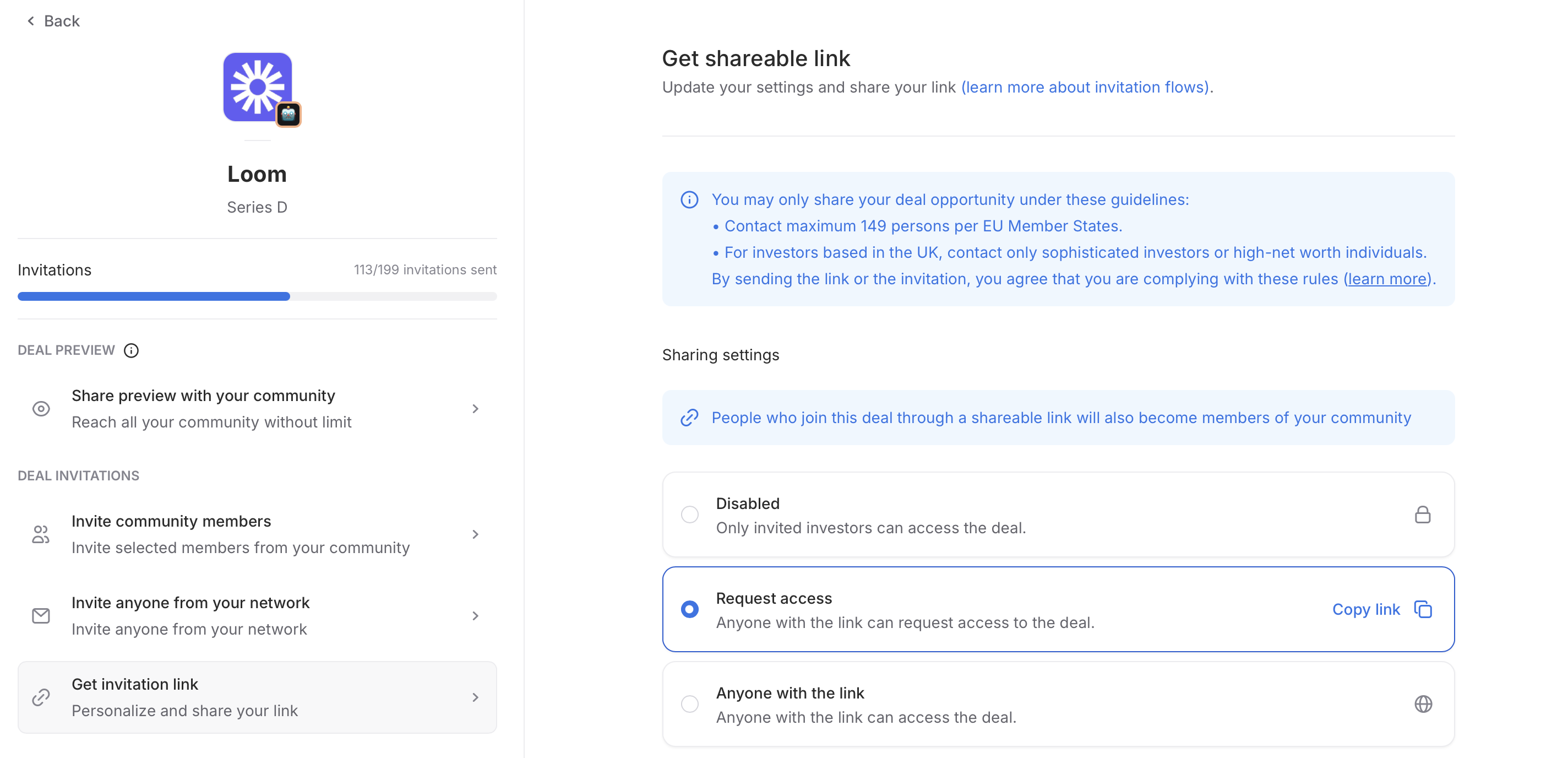Image resolution: width=1568 pixels, height=758 pixels.
Task: Click the info icon in the guidelines banner
Action: tap(689, 200)
